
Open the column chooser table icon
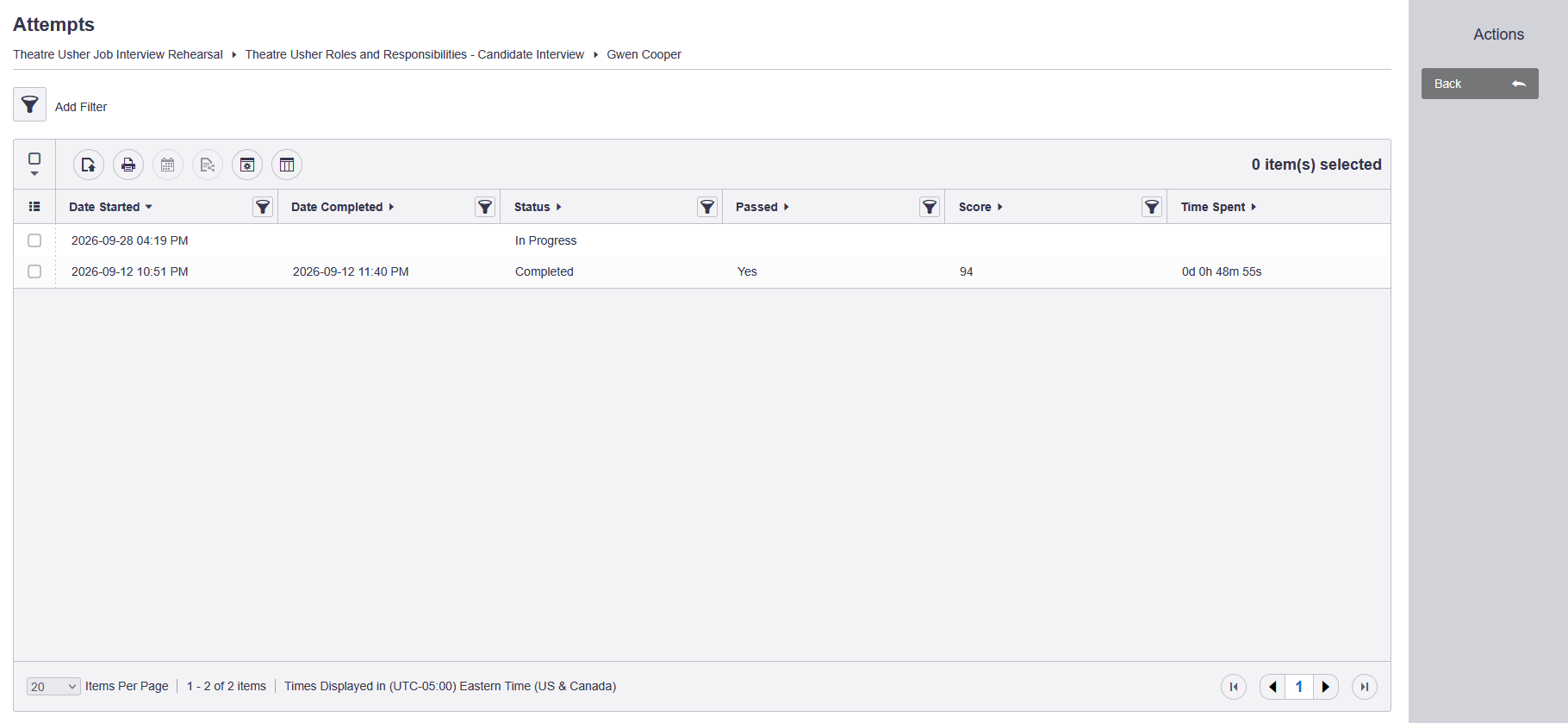287,165
